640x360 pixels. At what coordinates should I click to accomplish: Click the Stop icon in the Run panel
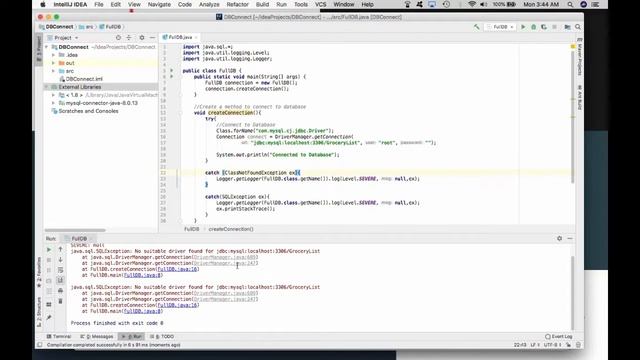49,260
